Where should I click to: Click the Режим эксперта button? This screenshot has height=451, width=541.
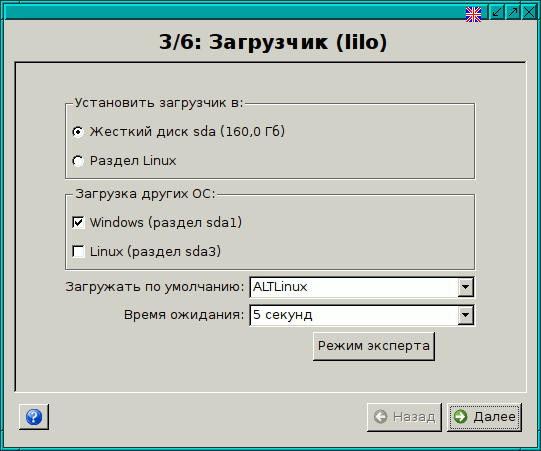coord(374,346)
